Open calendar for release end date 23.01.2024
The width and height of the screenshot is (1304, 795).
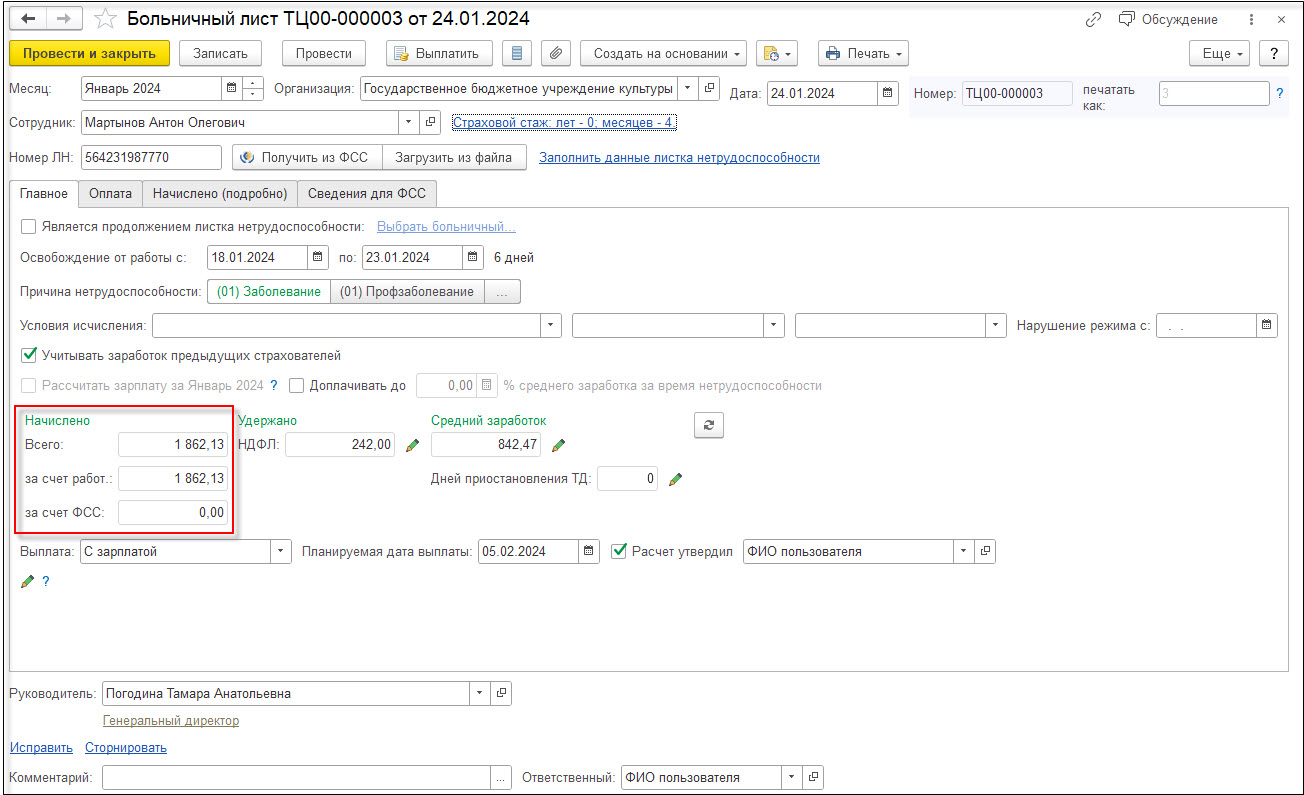click(473, 257)
